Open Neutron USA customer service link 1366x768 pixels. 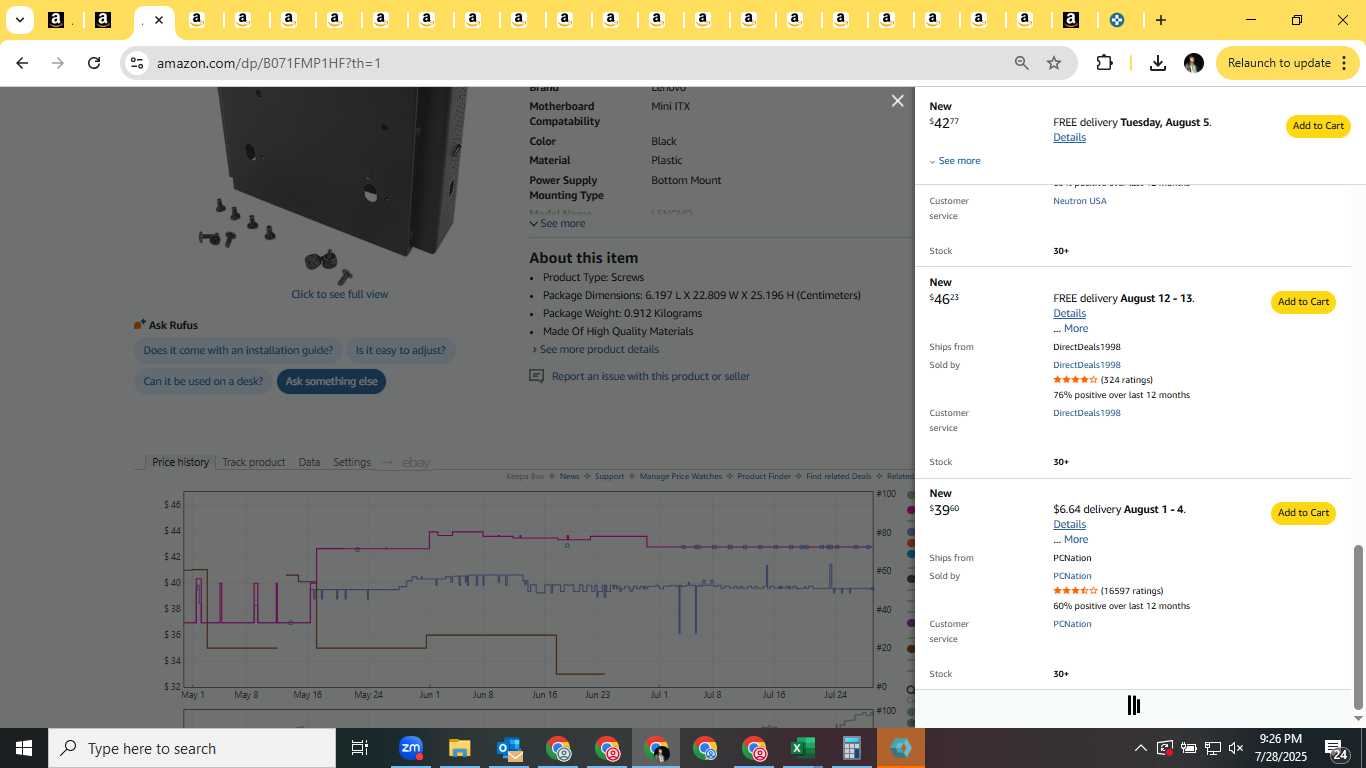tap(1079, 201)
